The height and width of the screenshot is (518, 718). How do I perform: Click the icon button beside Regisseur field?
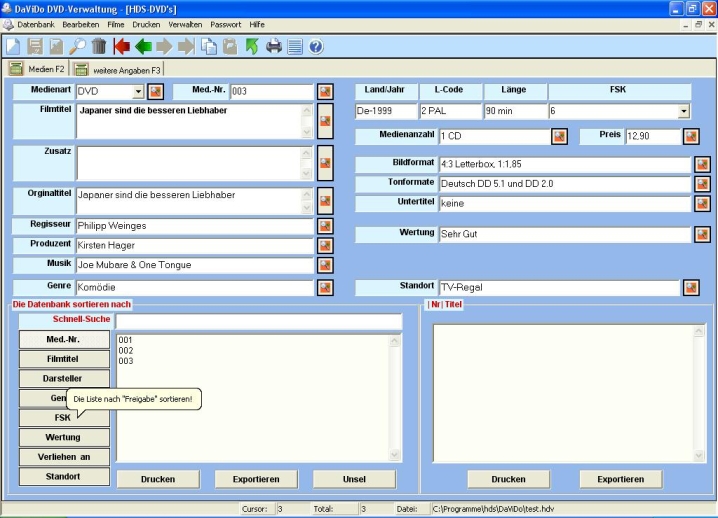325,226
